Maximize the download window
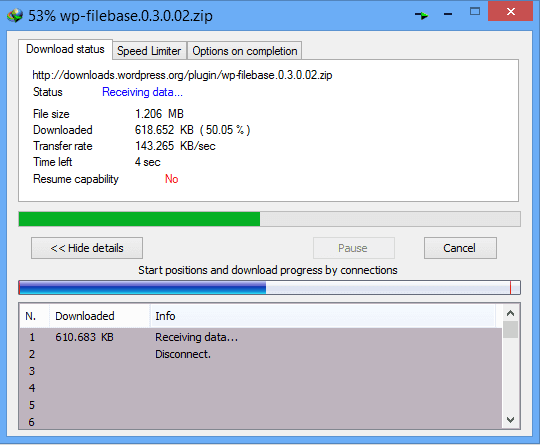 475,11
